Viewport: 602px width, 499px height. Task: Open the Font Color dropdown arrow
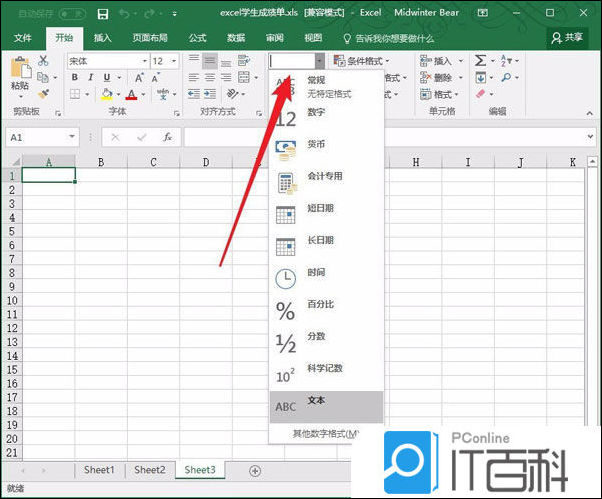144,94
